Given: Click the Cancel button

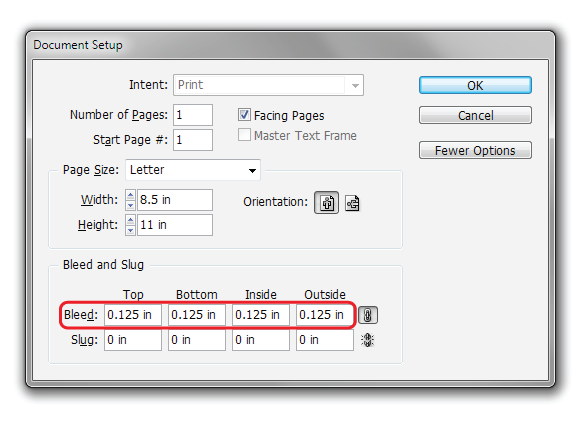Looking at the screenshot, I should (x=475, y=115).
